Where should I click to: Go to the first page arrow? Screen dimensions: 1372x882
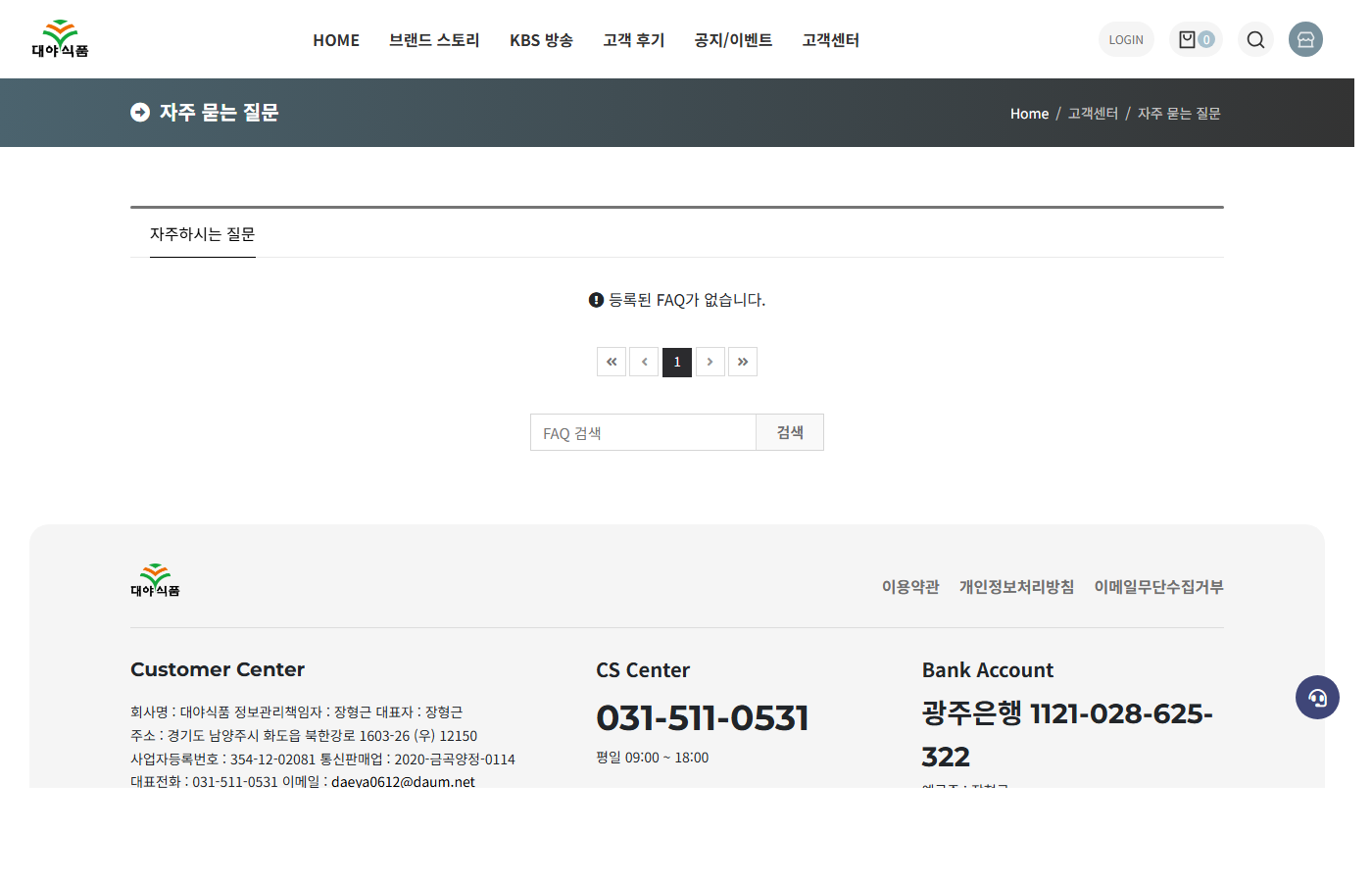[612, 362]
